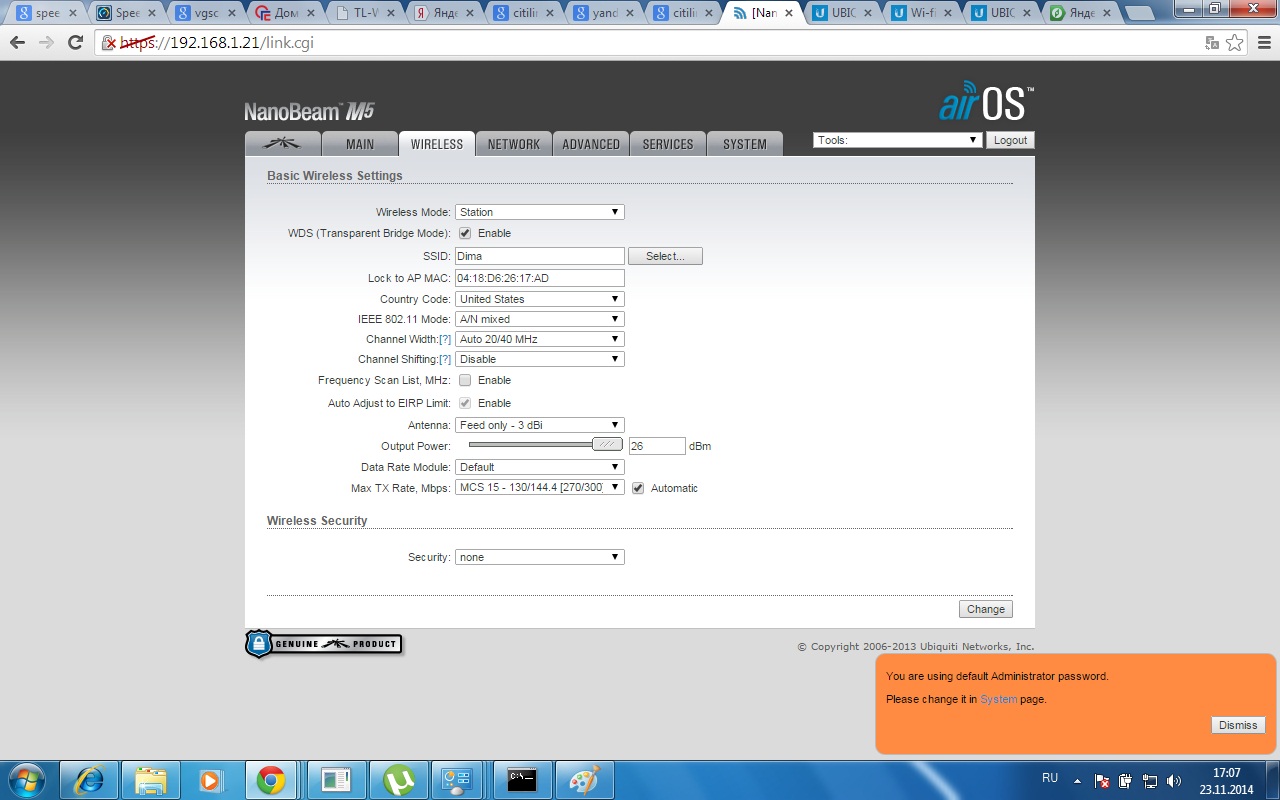Disable WDS Transparent Bridge Mode checkbox
Image resolution: width=1280 pixels, height=800 pixels.
465,233
